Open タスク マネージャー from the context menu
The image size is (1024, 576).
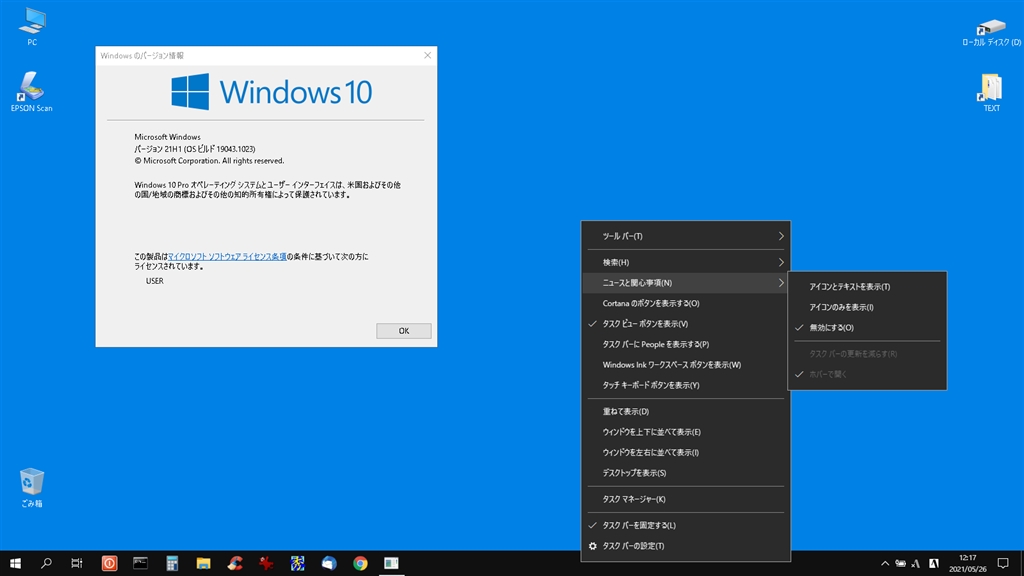[x=634, y=499]
